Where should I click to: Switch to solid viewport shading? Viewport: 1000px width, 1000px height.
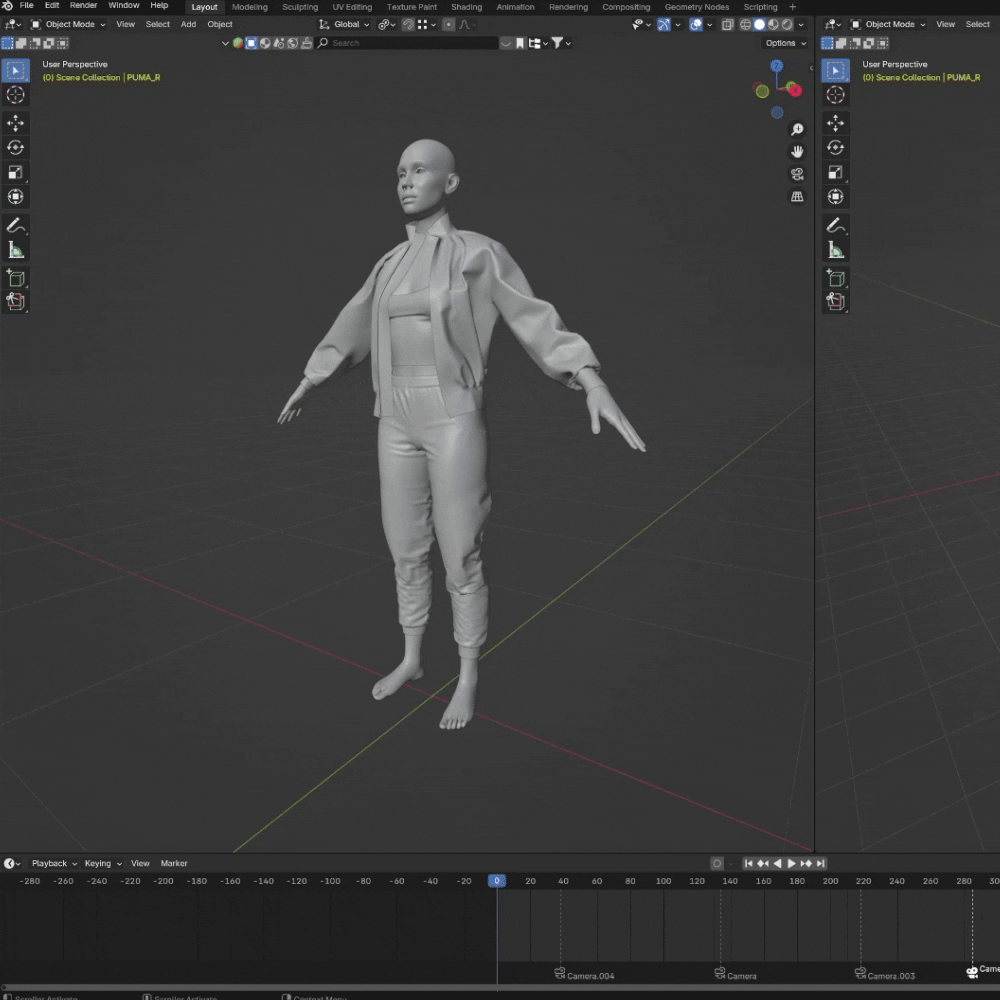click(x=759, y=24)
